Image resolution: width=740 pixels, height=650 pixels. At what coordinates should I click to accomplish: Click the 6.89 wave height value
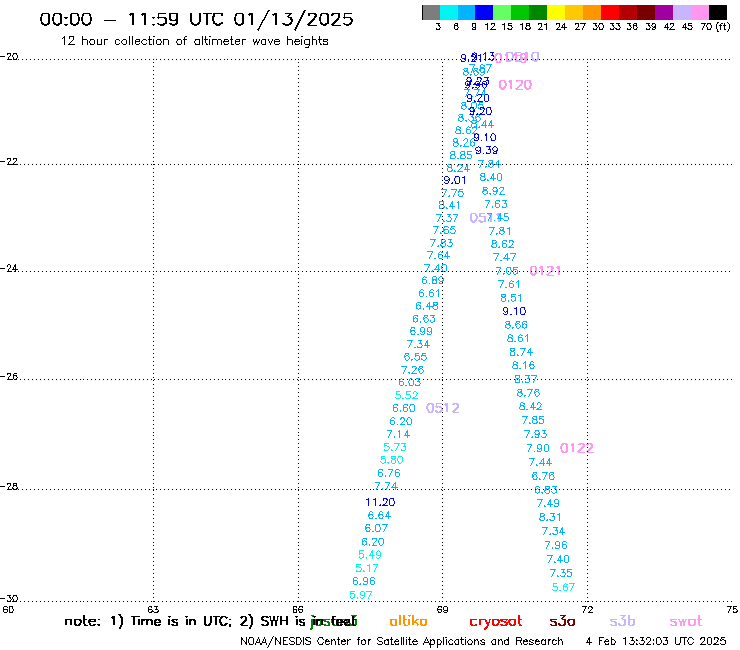433,281
